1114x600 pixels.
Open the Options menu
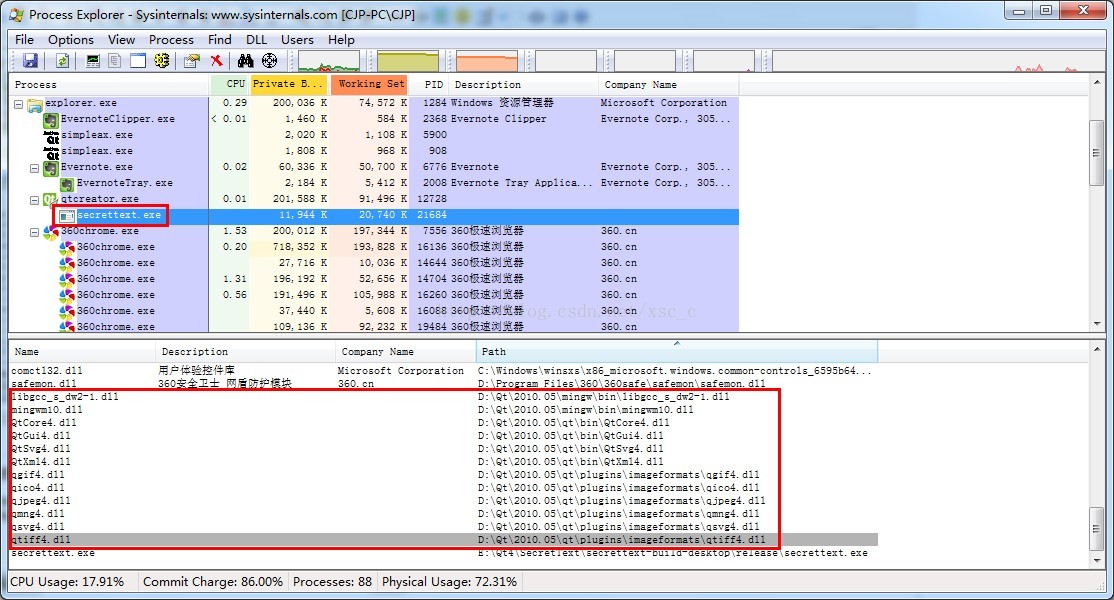pos(70,40)
